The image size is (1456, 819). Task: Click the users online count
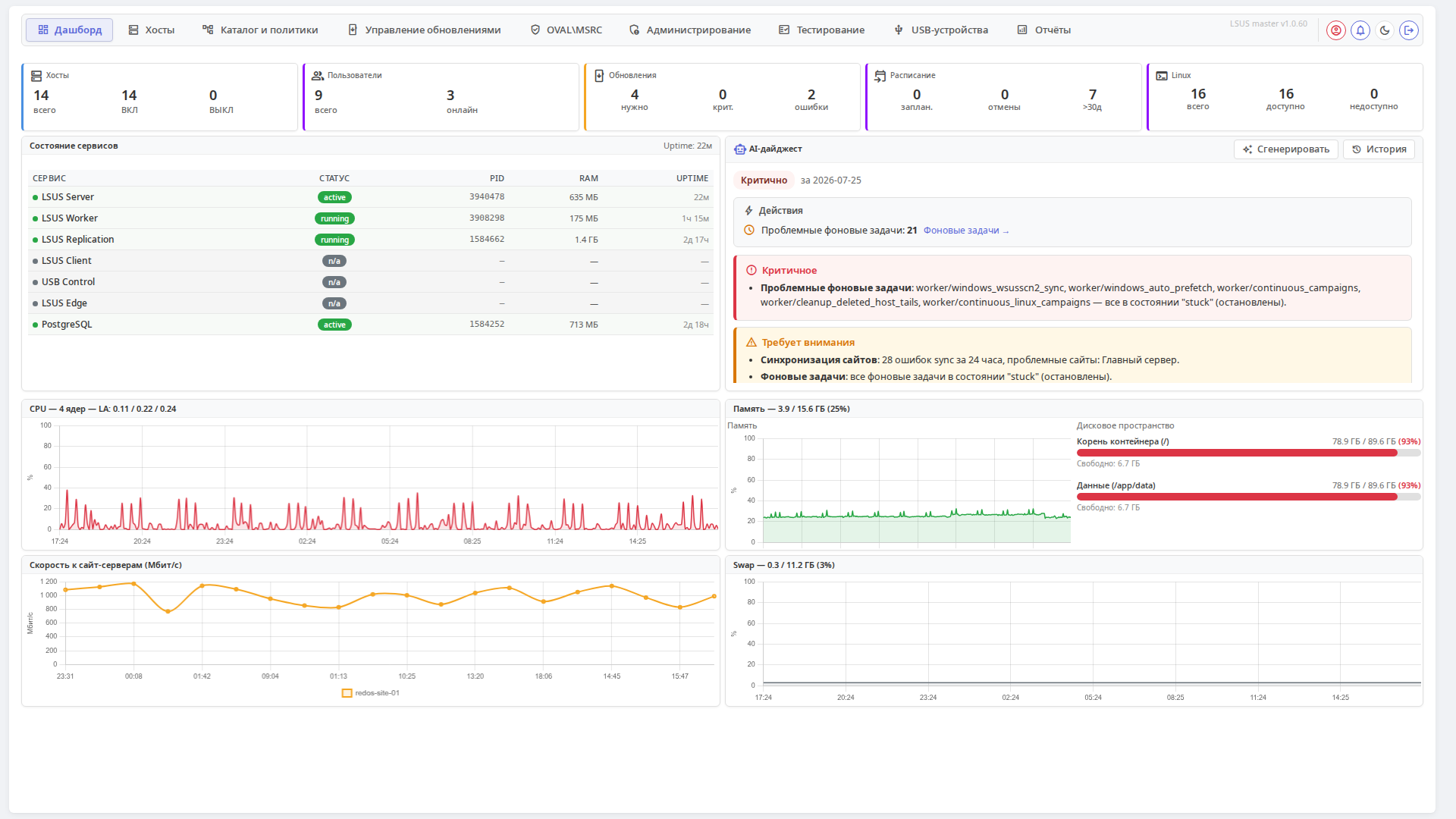pos(461,102)
